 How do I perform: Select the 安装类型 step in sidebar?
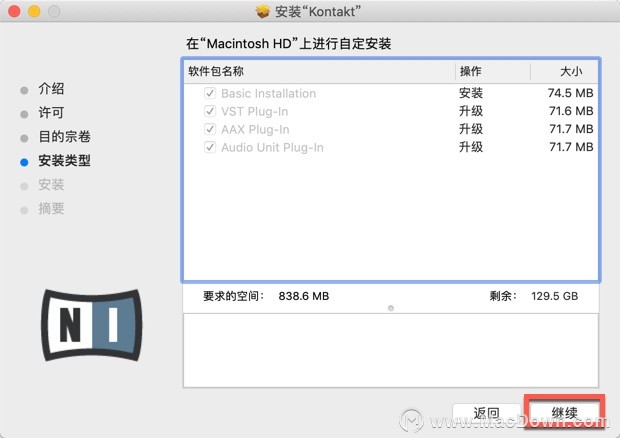[64, 161]
